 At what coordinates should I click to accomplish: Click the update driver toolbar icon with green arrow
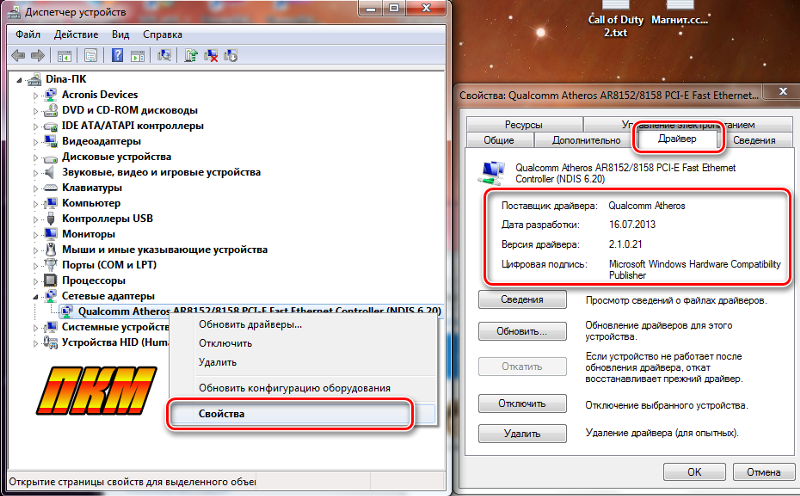[x=190, y=55]
